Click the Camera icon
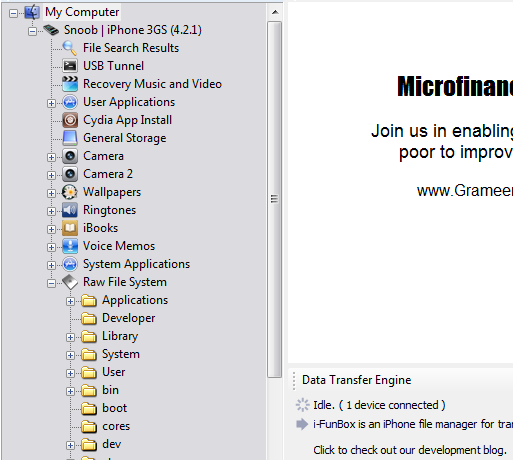Viewport: 513px width, 460px height. (x=70, y=156)
